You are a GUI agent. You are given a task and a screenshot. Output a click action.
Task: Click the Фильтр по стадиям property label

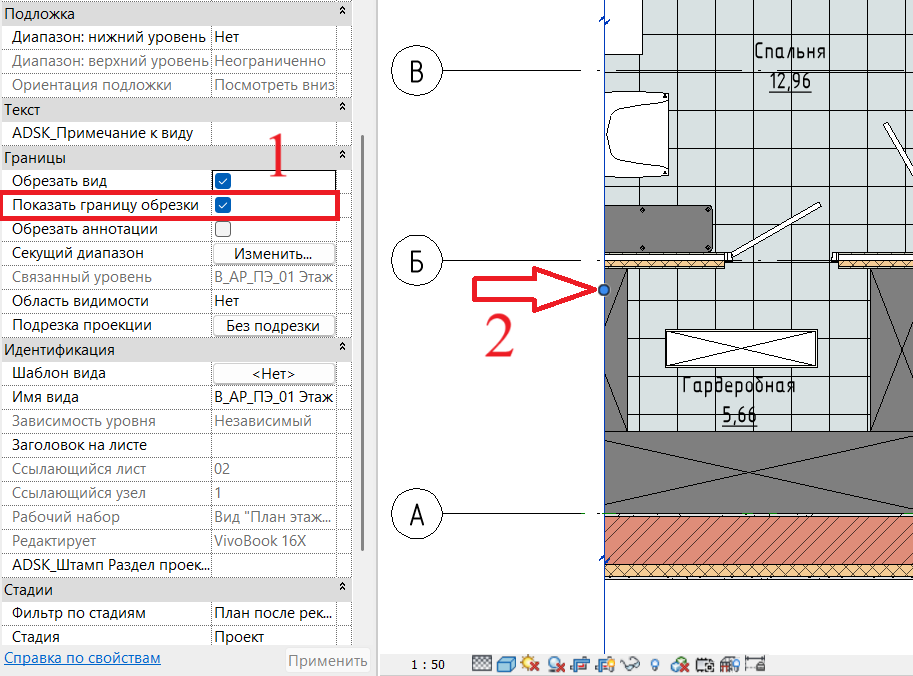point(79,613)
